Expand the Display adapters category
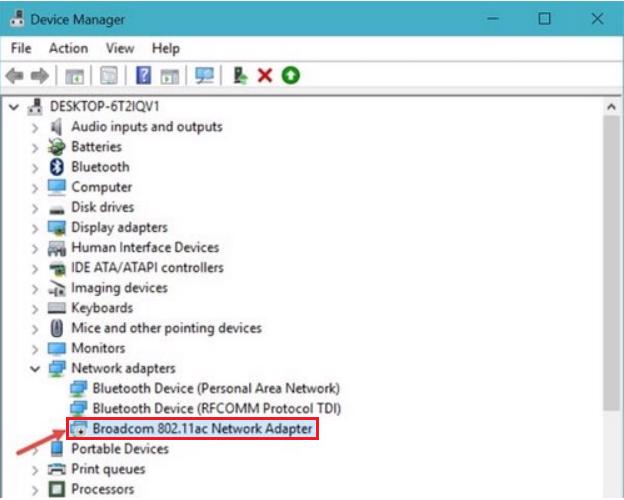 pos(35,228)
